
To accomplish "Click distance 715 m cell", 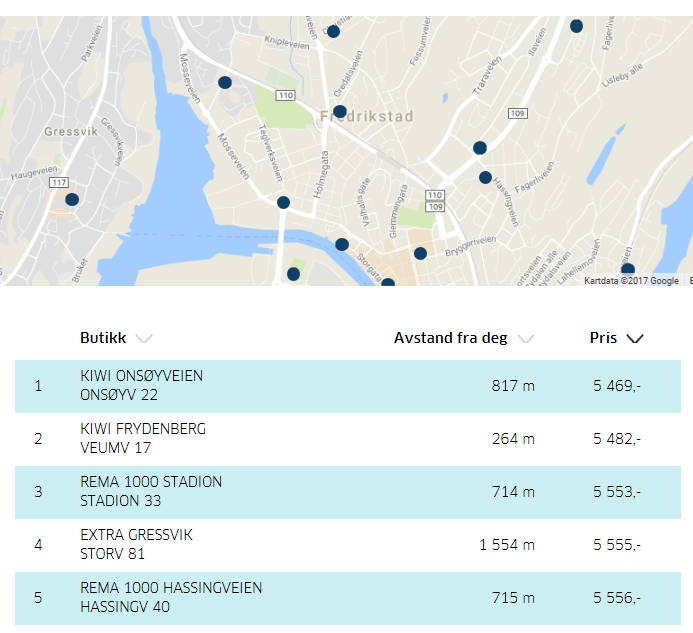I will point(513,598).
